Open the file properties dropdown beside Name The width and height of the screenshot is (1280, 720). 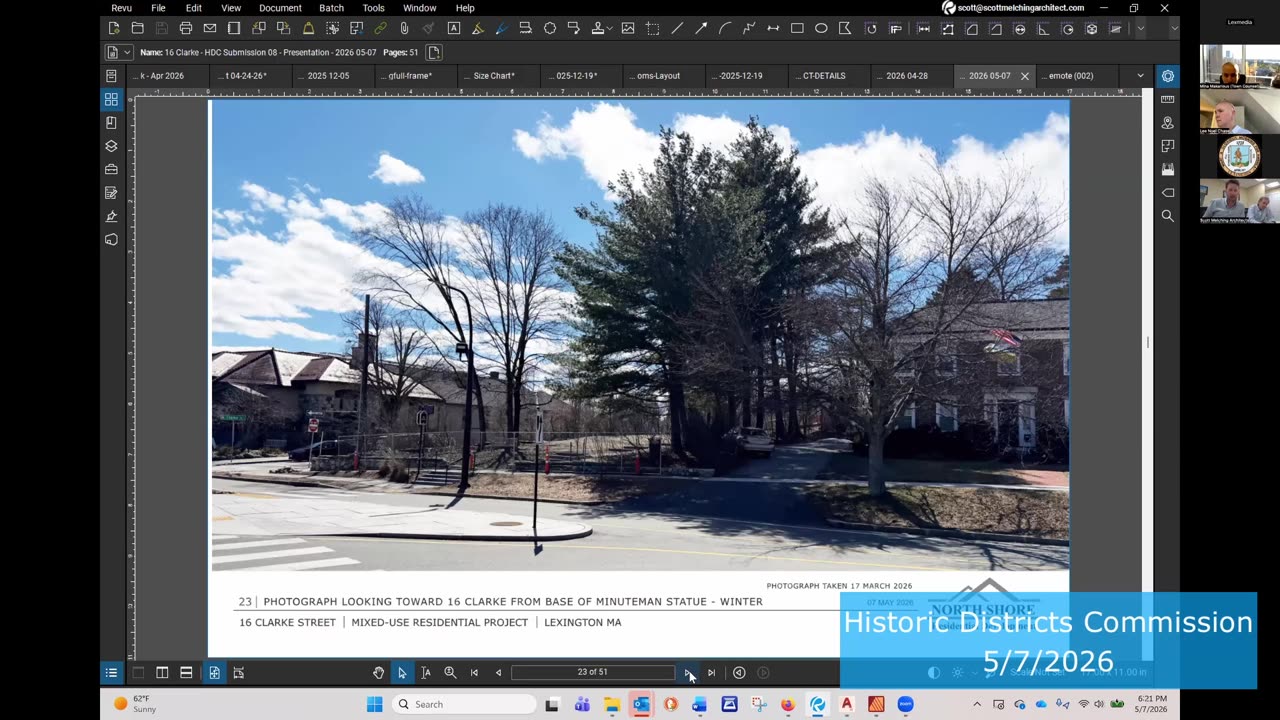[x=127, y=52]
